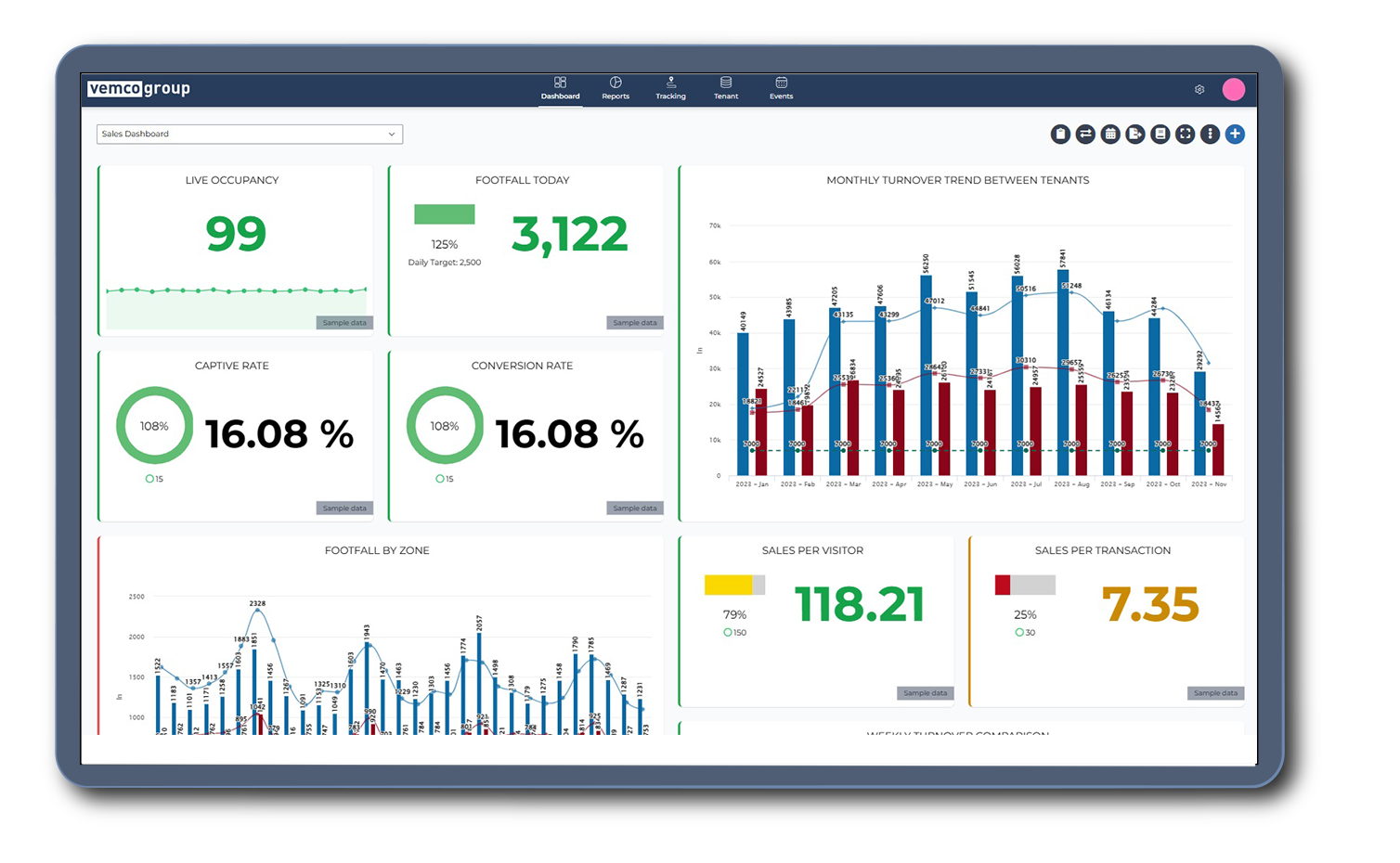Navigate to the Tenant section

725,87
